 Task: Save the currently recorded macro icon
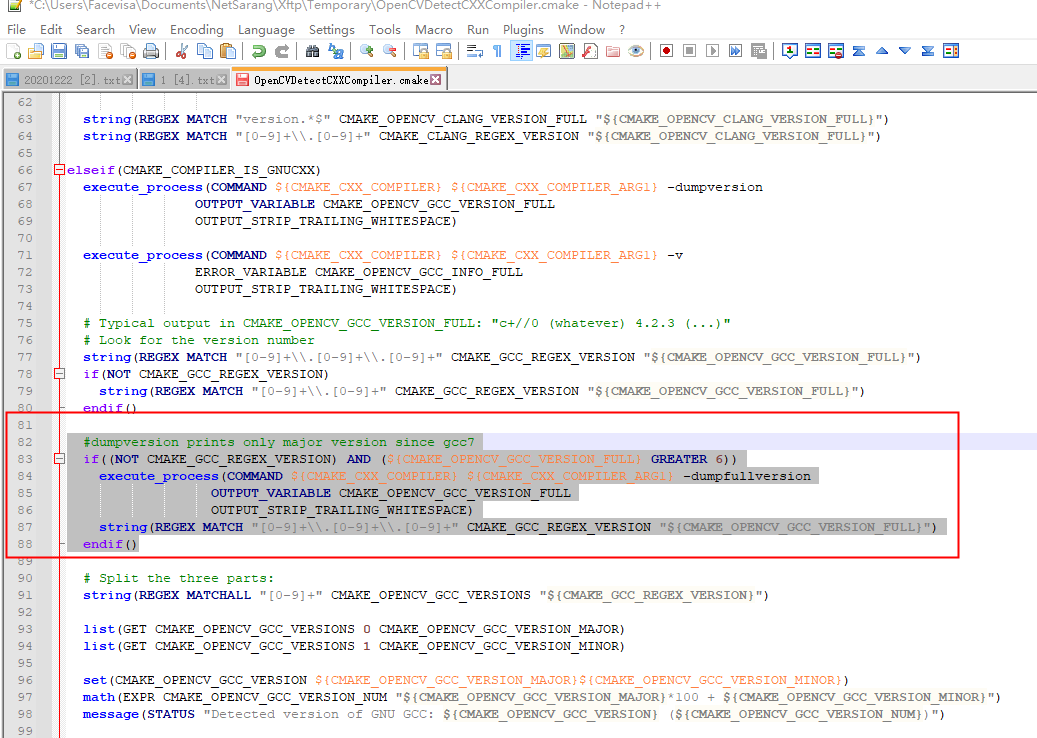click(759, 51)
